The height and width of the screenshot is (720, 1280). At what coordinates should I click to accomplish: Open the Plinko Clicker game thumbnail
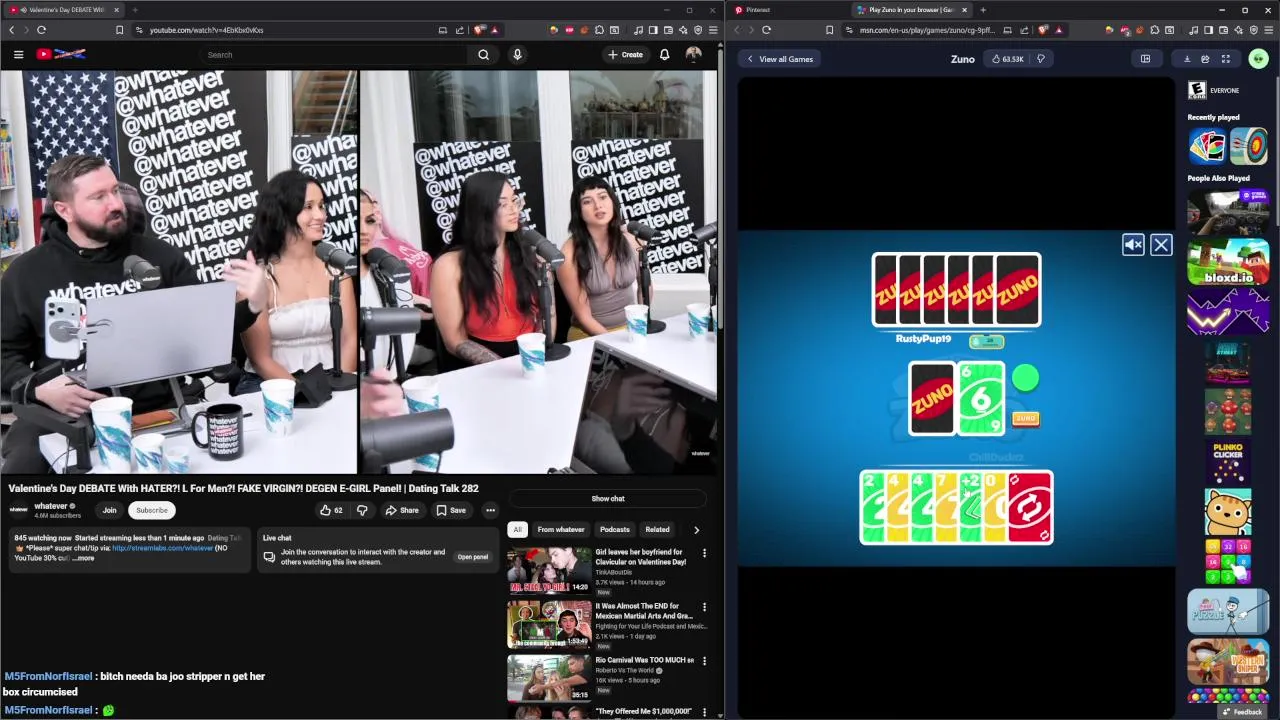coord(1228,462)
